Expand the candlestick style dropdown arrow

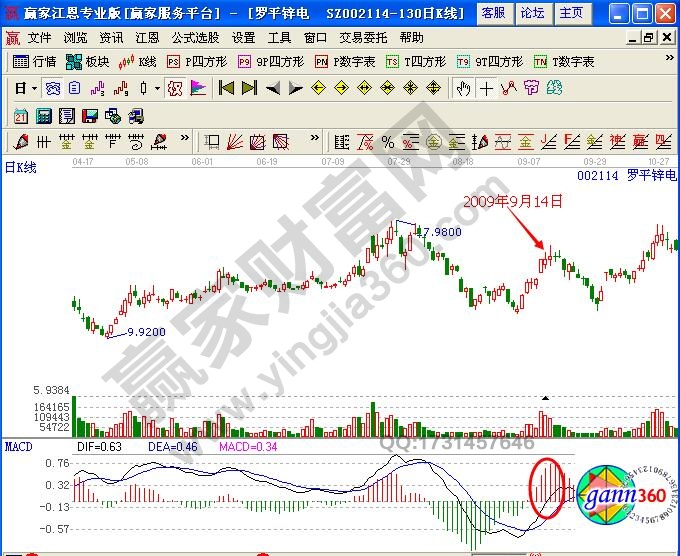(x=157, y=88)
